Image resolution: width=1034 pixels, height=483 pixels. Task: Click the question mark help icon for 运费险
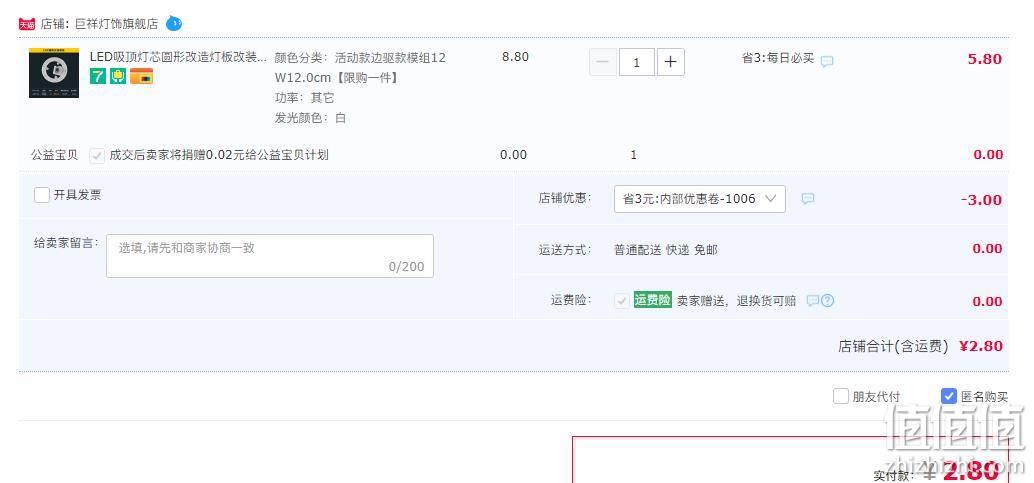pyautogui.click(x=828, y=301)
